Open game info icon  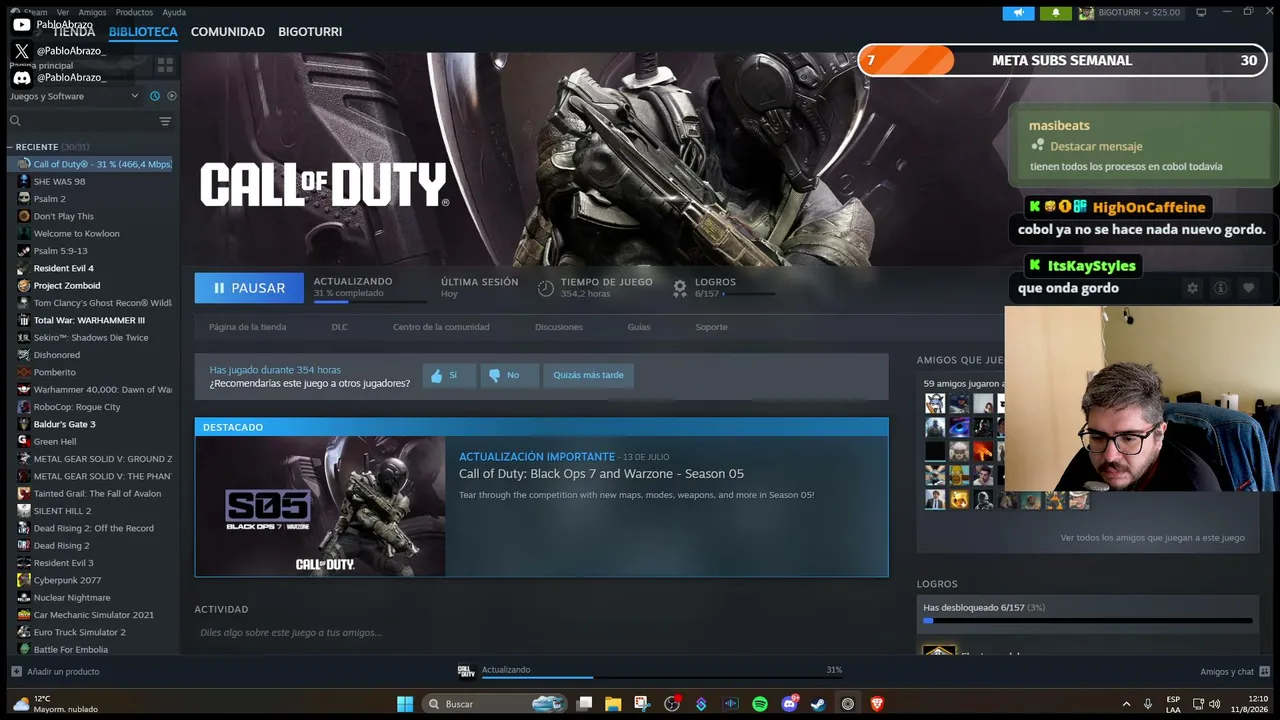point(1220,288)
